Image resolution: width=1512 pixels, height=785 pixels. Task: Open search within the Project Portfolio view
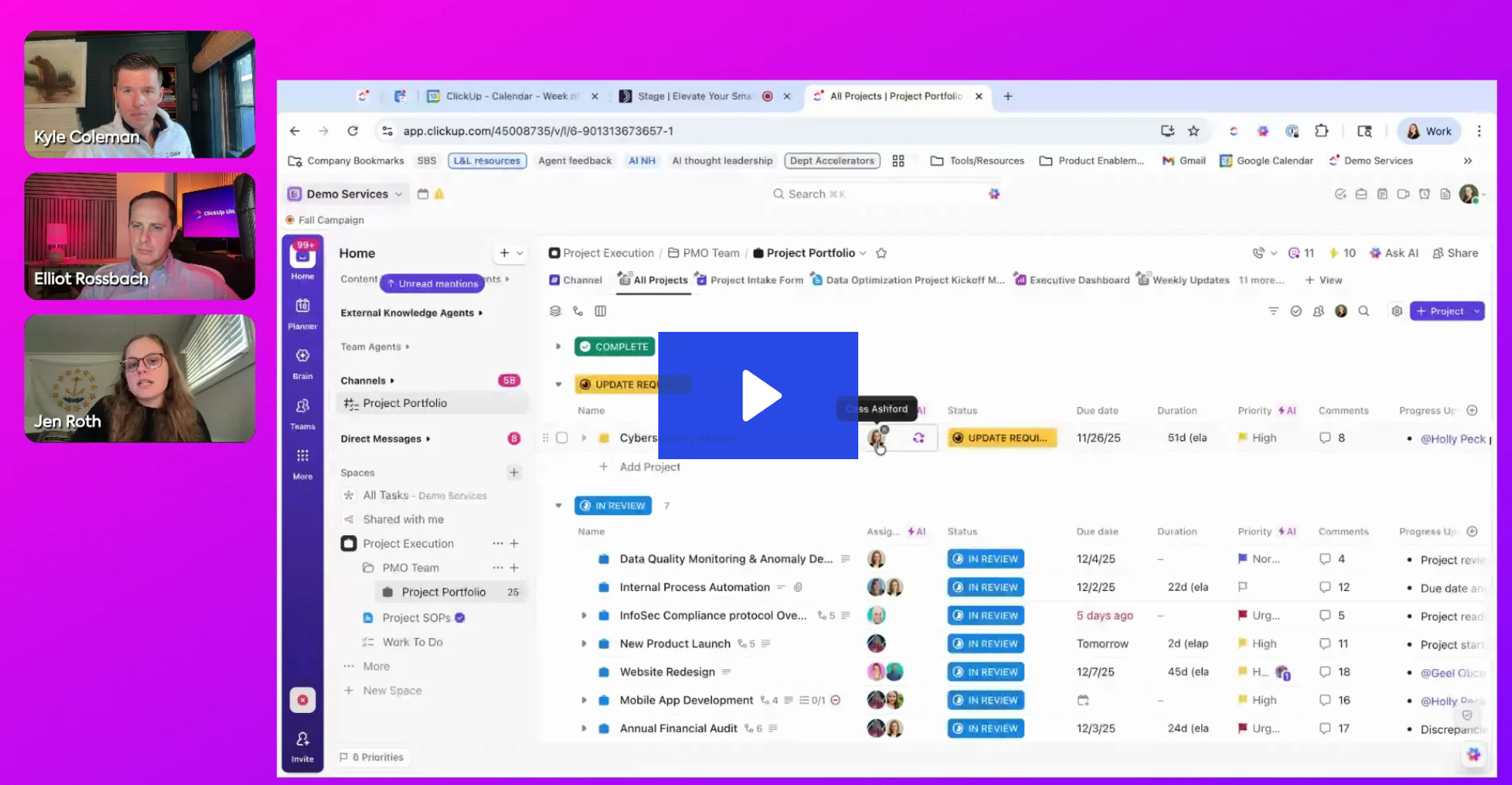1364,311
